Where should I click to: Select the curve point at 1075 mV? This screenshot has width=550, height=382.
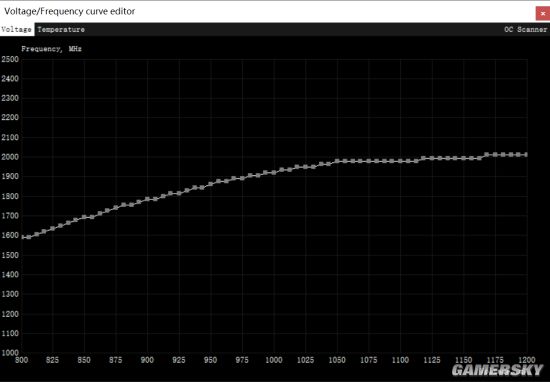pos(369,161)
